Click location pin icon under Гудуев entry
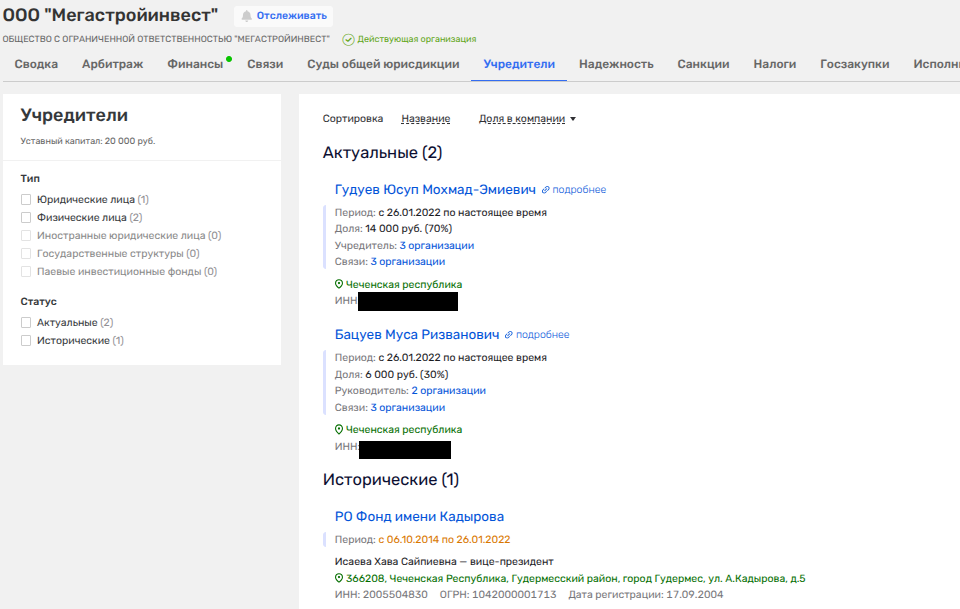This screenshot has height=609, width=960. (x=339, y=285)
